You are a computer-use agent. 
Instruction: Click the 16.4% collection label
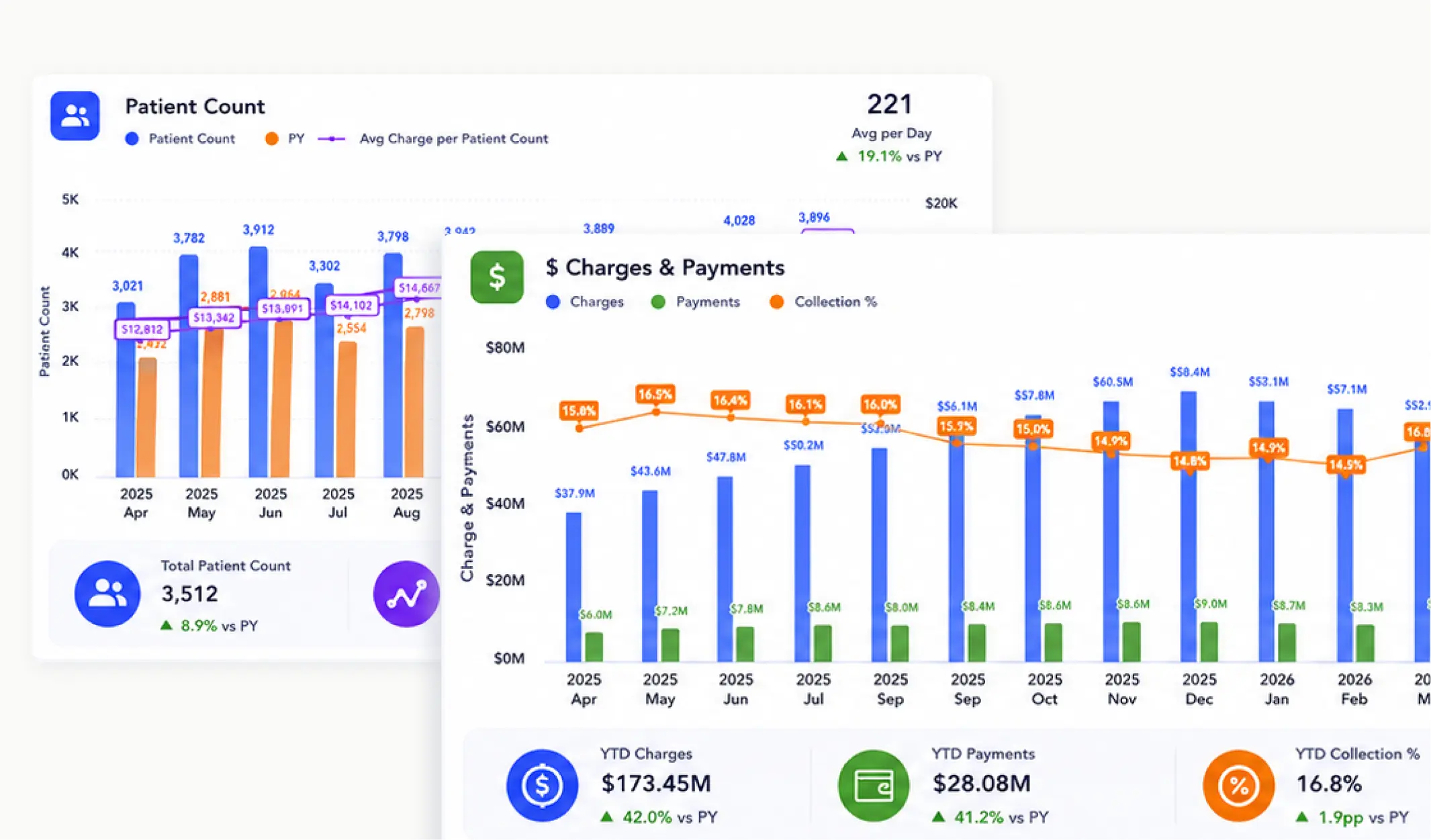(731, 401)
